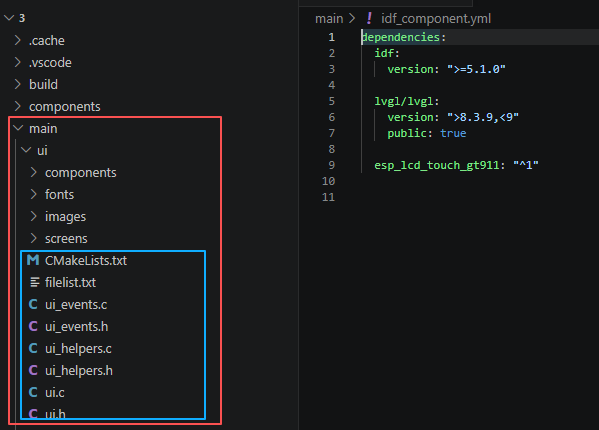This screenshot has width=599, height=430.
Task: Select the main breadcrumb segment
Action: point(329,18)
